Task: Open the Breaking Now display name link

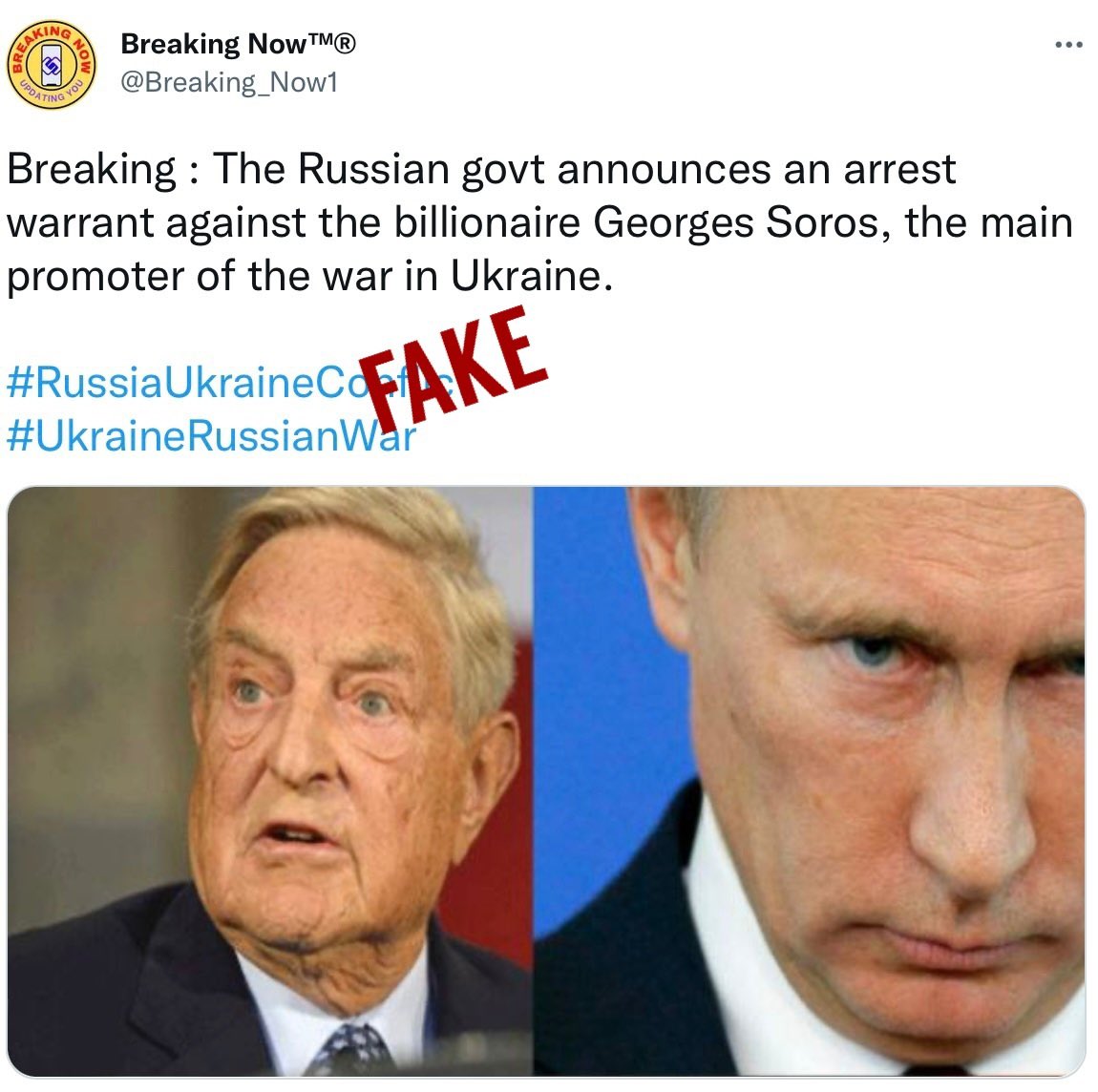Action: coord(238,44)
